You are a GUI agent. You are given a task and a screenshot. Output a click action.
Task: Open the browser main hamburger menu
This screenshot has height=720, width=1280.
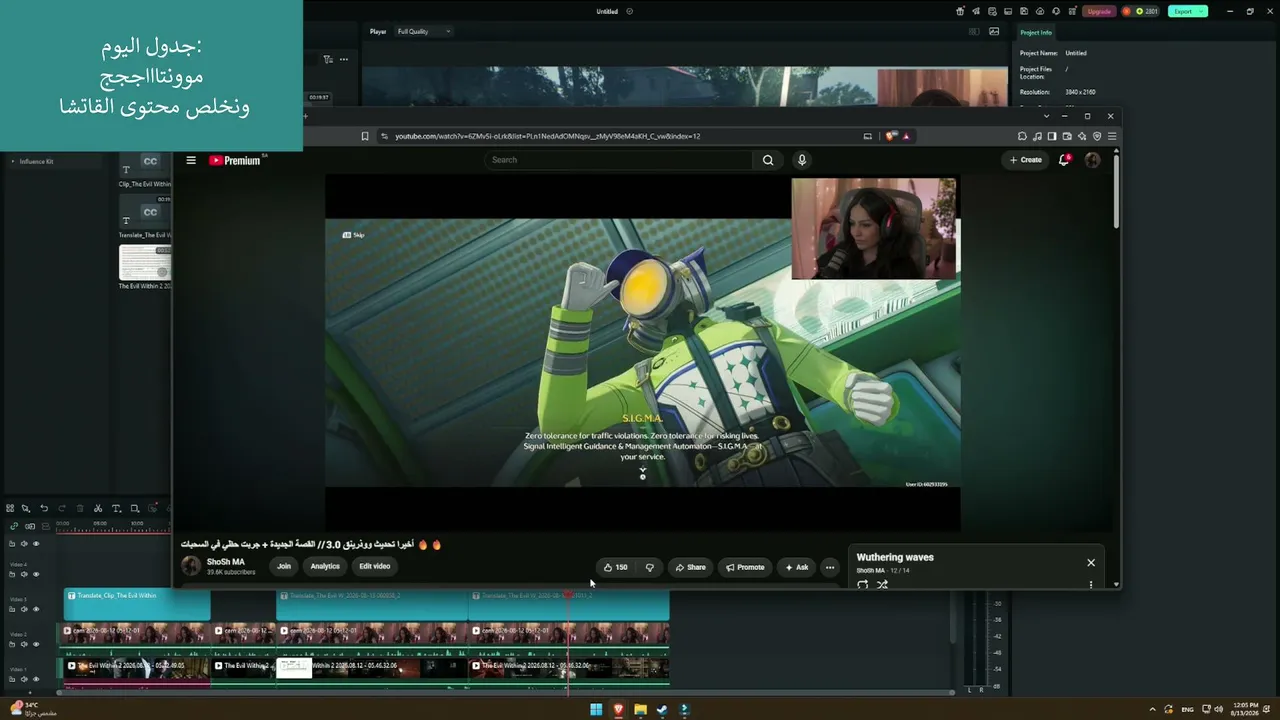point(1112,136)
